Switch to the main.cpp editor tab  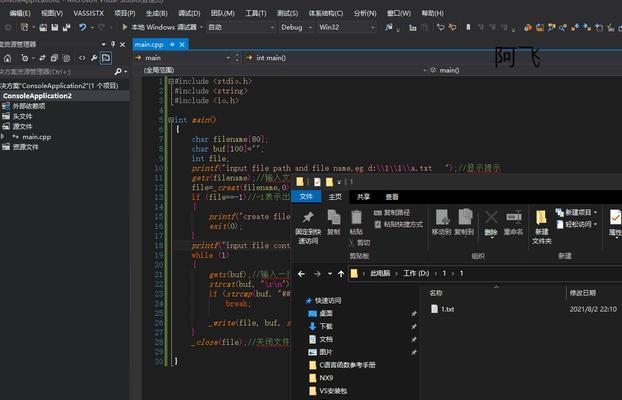click(x=149, y=44)
